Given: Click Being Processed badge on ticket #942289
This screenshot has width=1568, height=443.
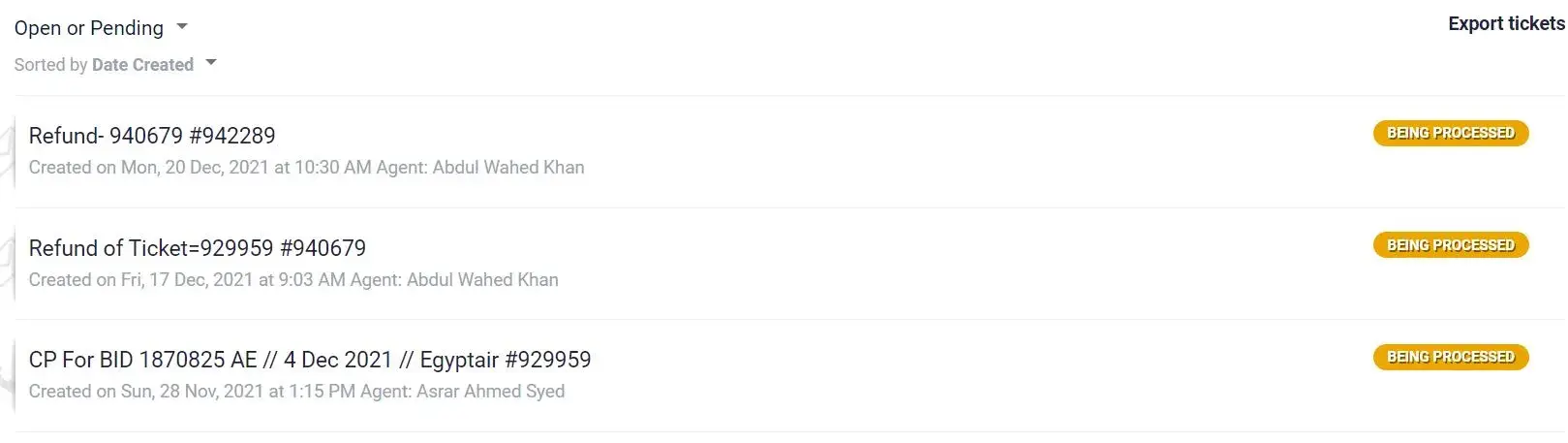Looking at the screenshot, I should (x=1450, y=134).
